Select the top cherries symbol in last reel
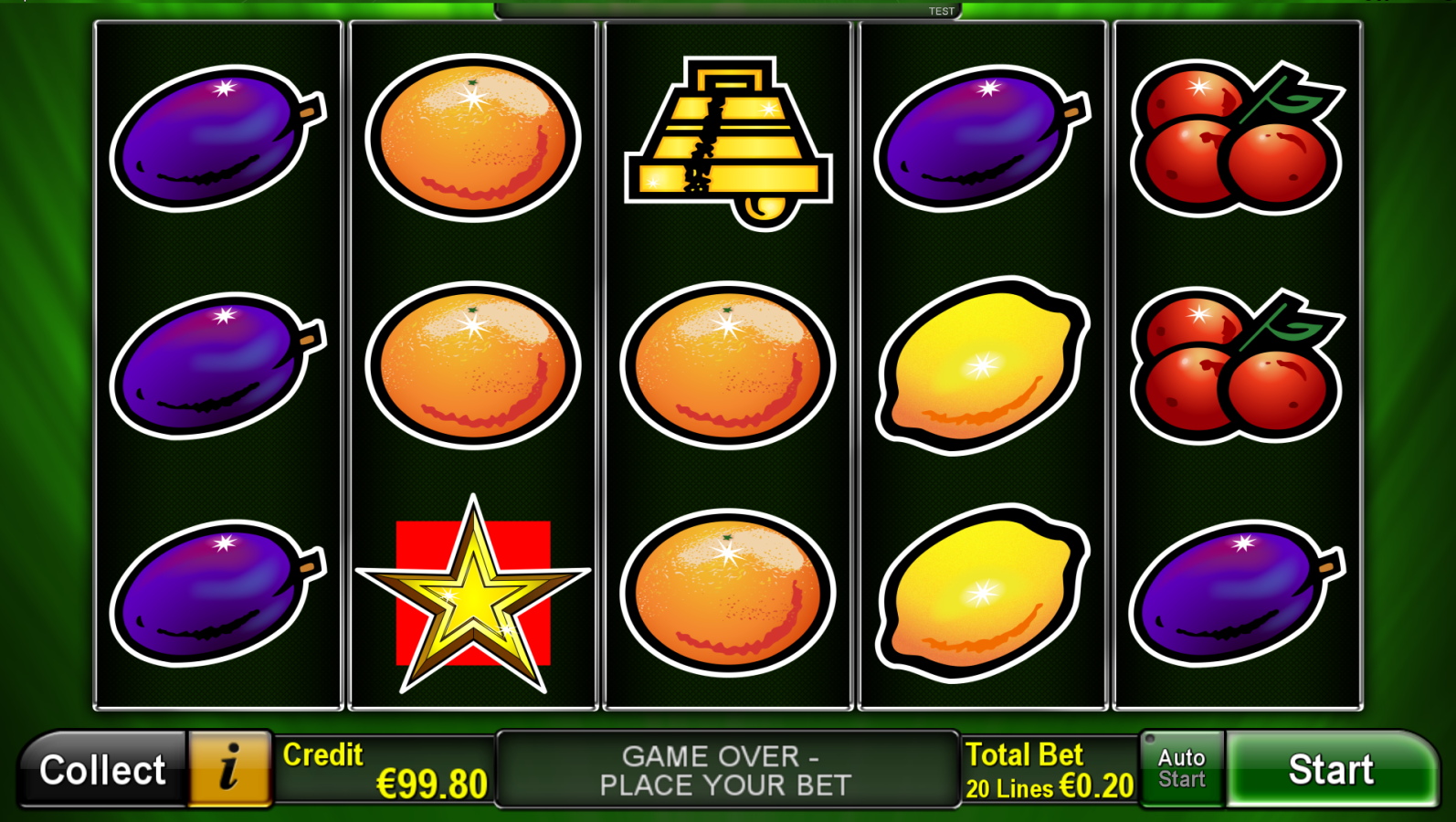 click(1238, 139)
